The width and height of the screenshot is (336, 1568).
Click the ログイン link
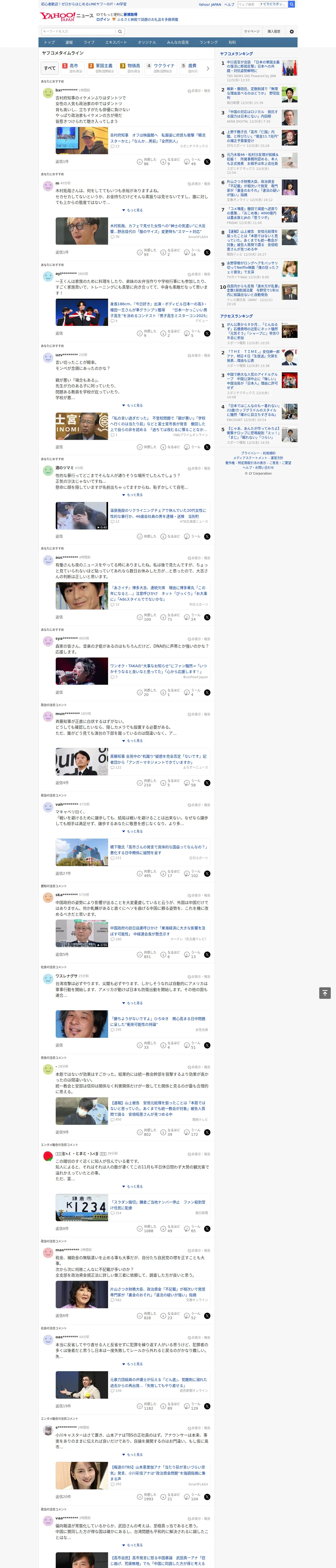tap(103, 20)
